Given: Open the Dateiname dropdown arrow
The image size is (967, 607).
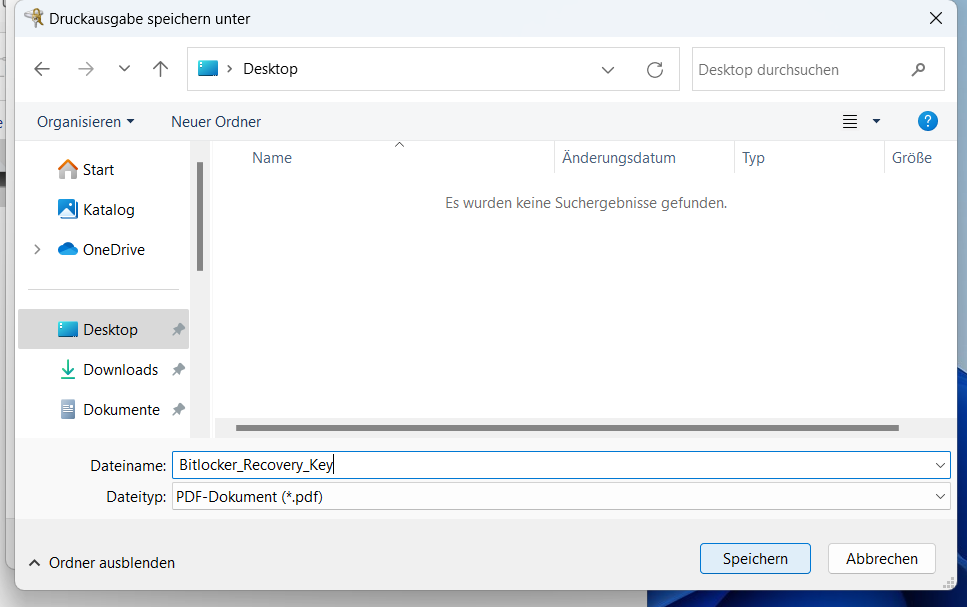Looking at the screenshot, I should pyautogui.click(x=940, y=465).
